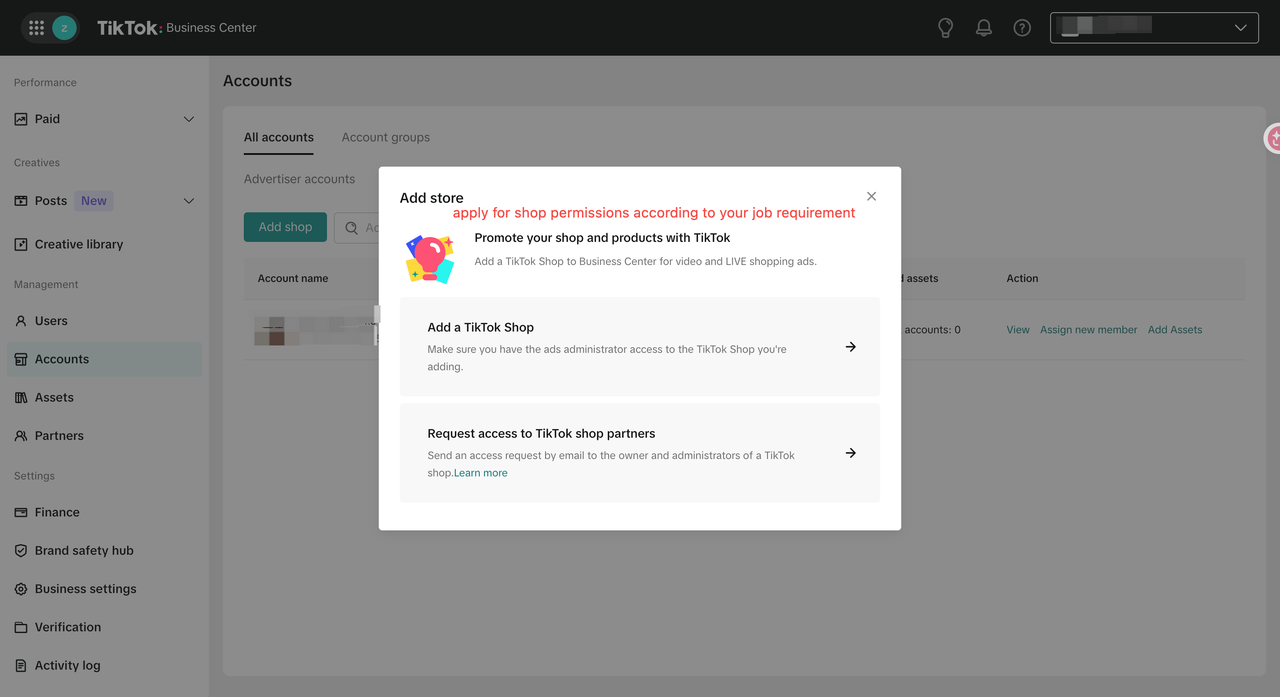
Task: Click the Creative library icon
Action: point(21,244)
